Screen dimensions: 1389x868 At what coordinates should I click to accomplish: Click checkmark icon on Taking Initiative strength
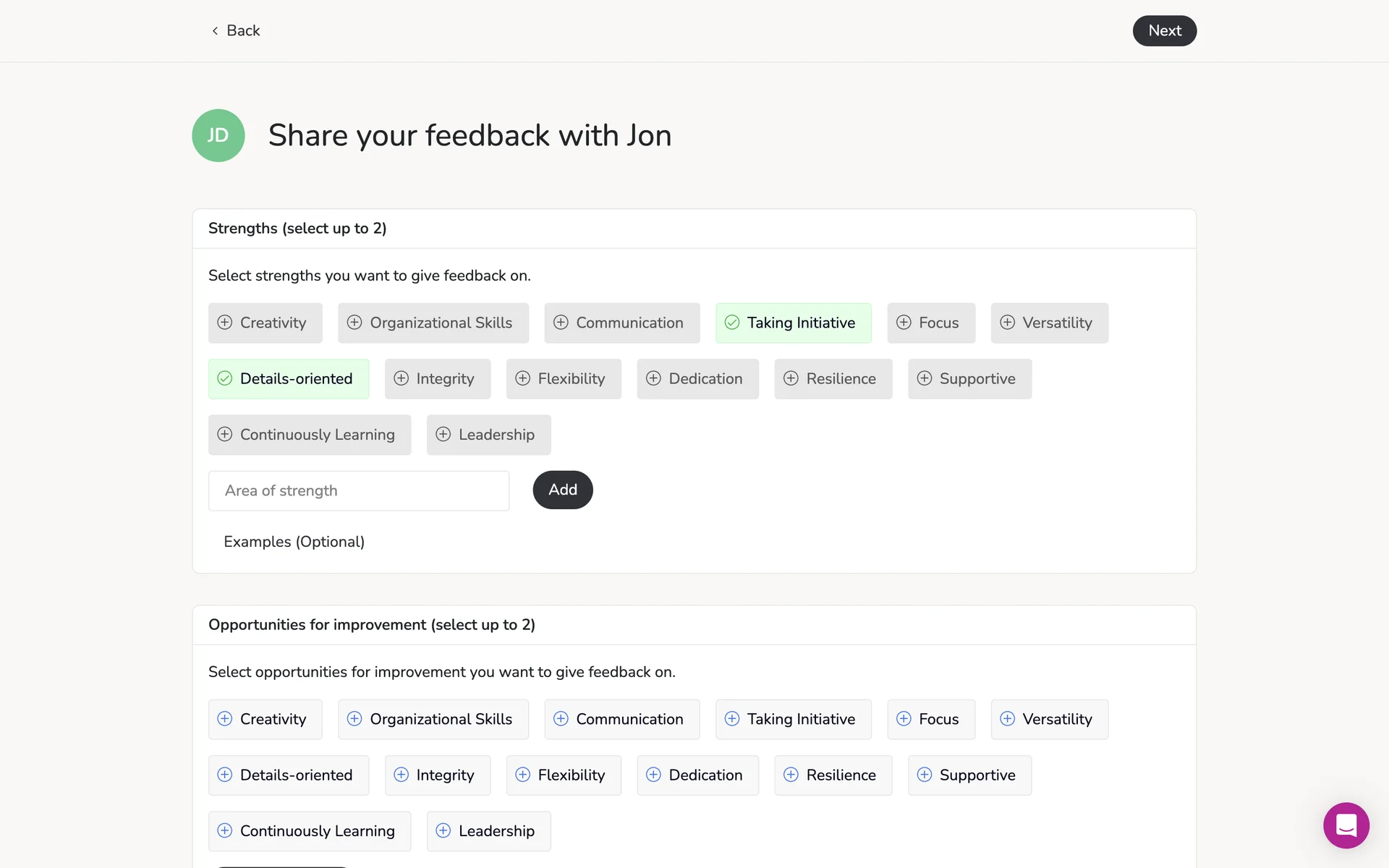tap(732, 323)
